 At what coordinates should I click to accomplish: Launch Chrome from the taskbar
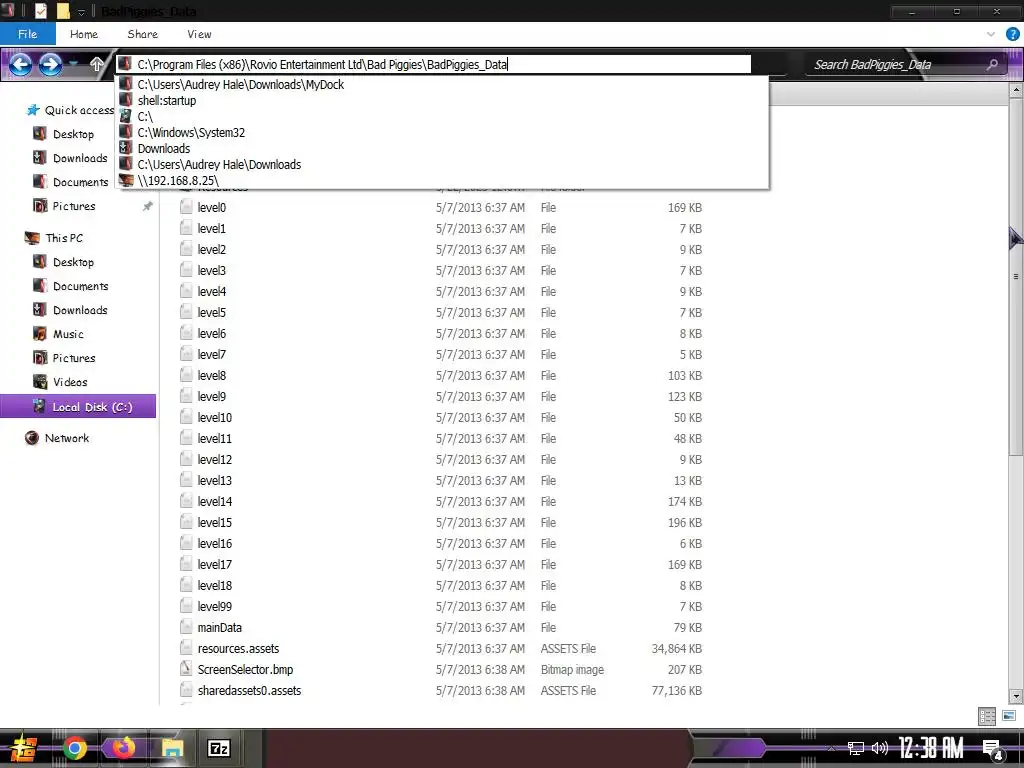(x=75, y=748)
